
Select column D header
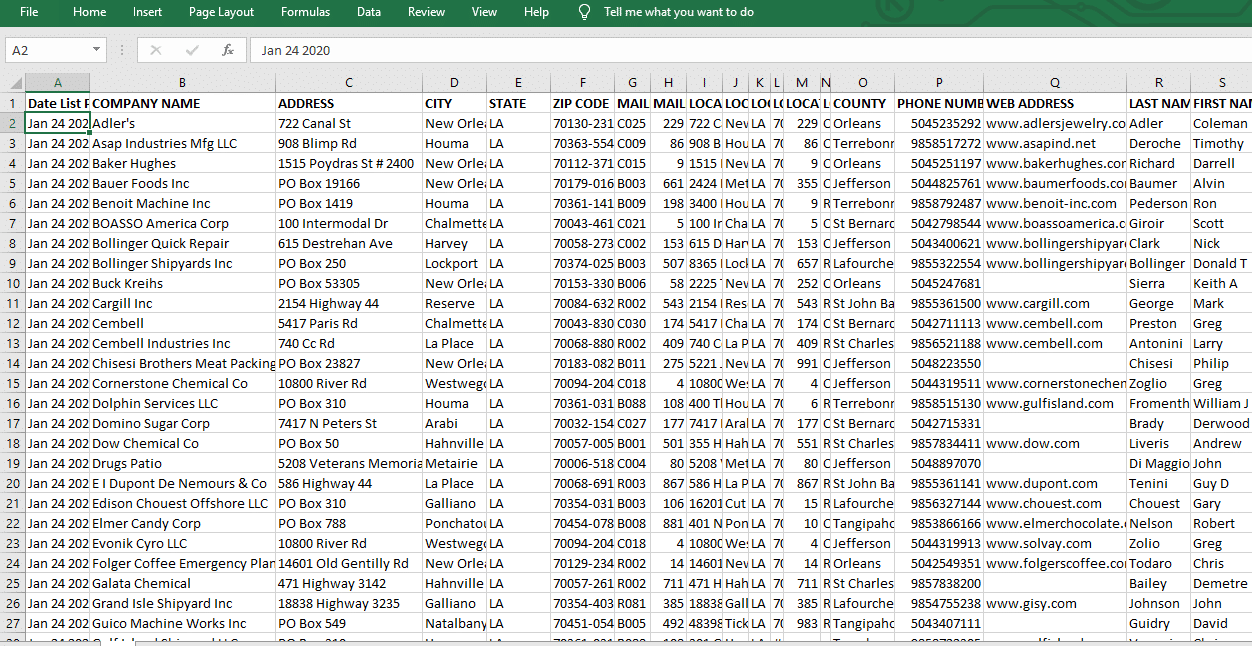(x=454, y=83)
